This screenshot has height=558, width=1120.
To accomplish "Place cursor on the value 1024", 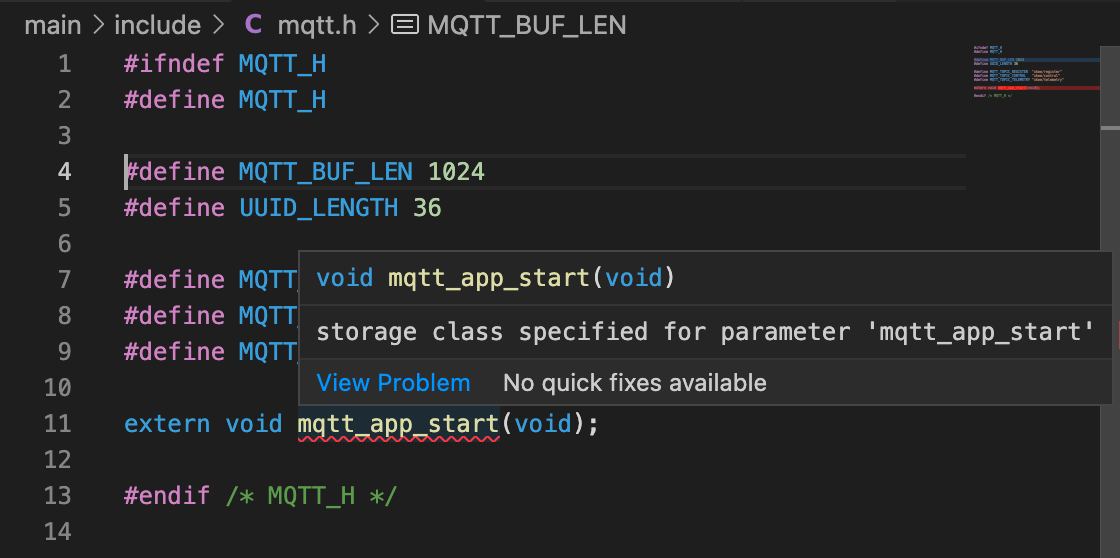I will pos(456,172).
